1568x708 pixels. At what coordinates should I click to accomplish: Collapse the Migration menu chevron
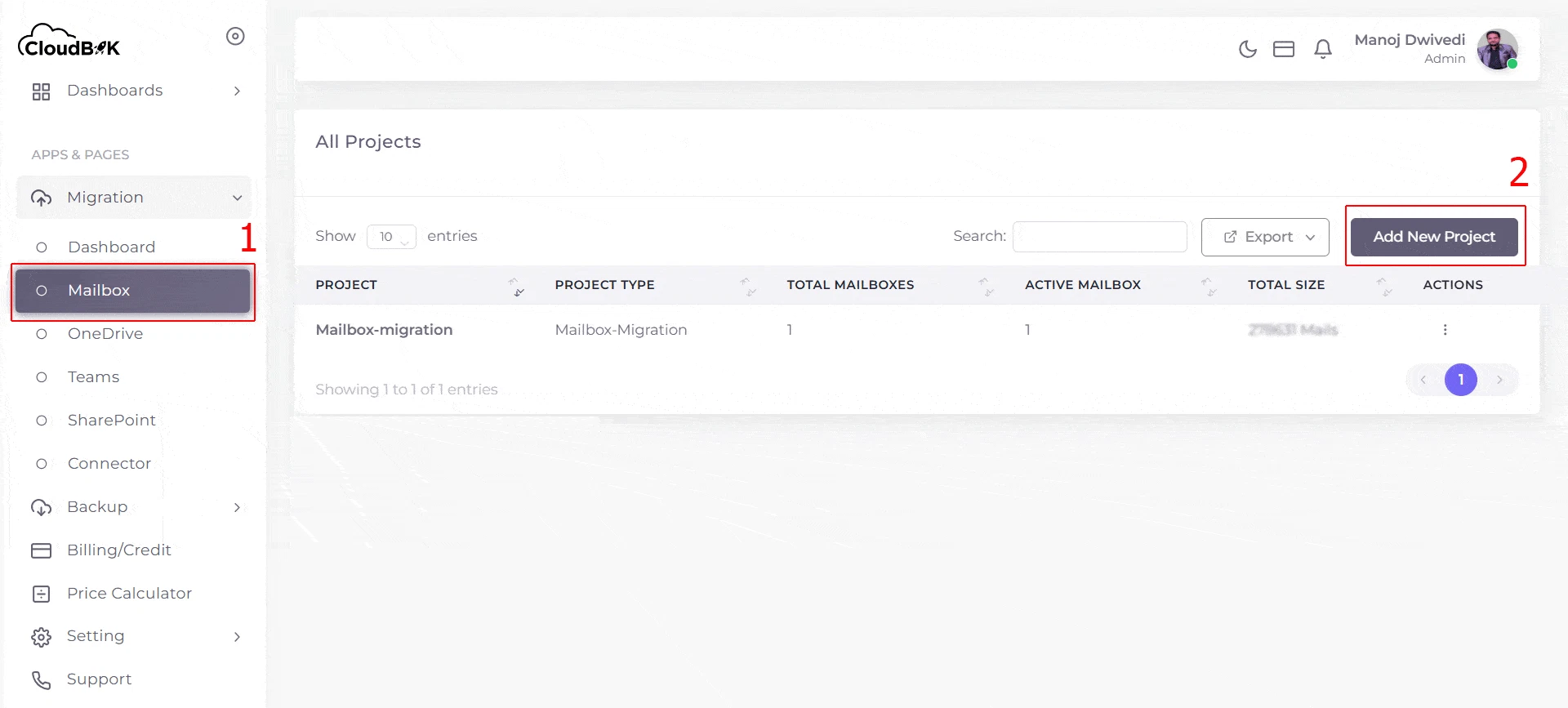tap(237, 198)
